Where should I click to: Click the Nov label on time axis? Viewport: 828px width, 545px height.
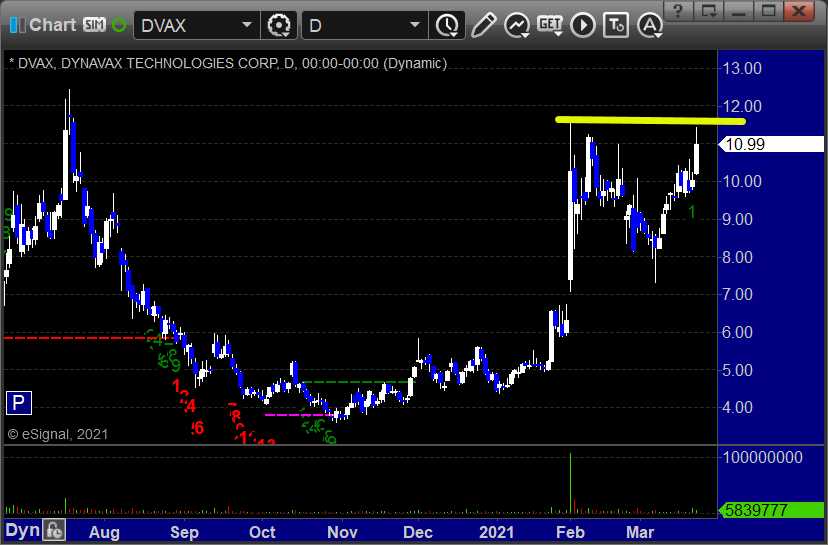(342, 532)
